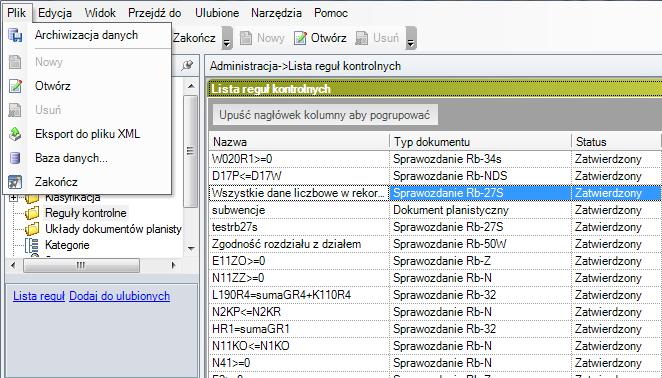Click the greyed Nowy toolbar icon

tap(246, 38)
